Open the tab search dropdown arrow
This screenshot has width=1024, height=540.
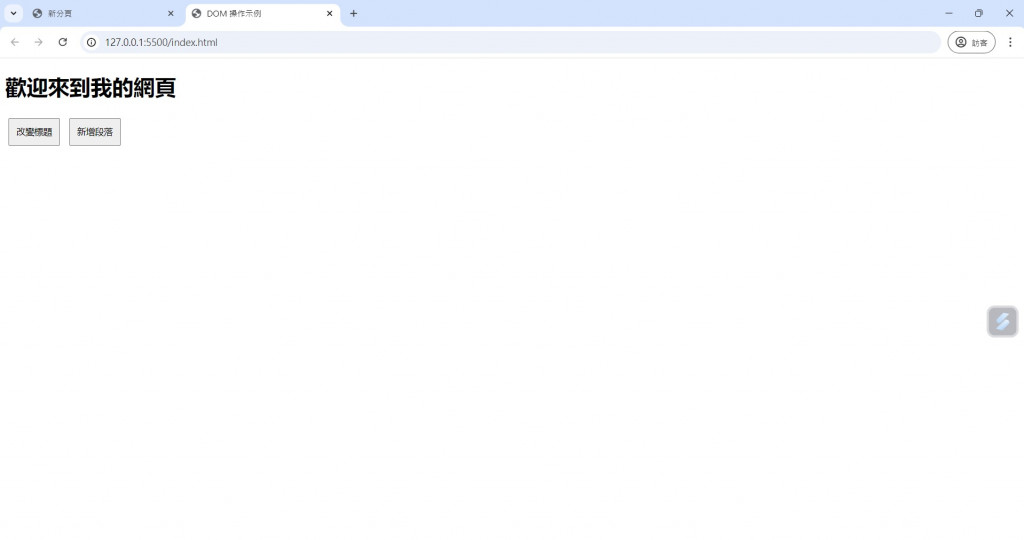click(x=13, y=13)
